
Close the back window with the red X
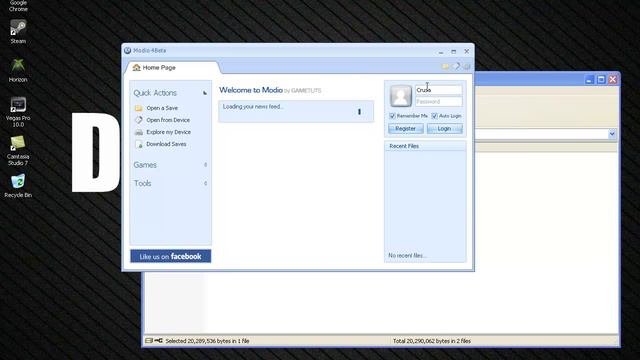point(613,80)
